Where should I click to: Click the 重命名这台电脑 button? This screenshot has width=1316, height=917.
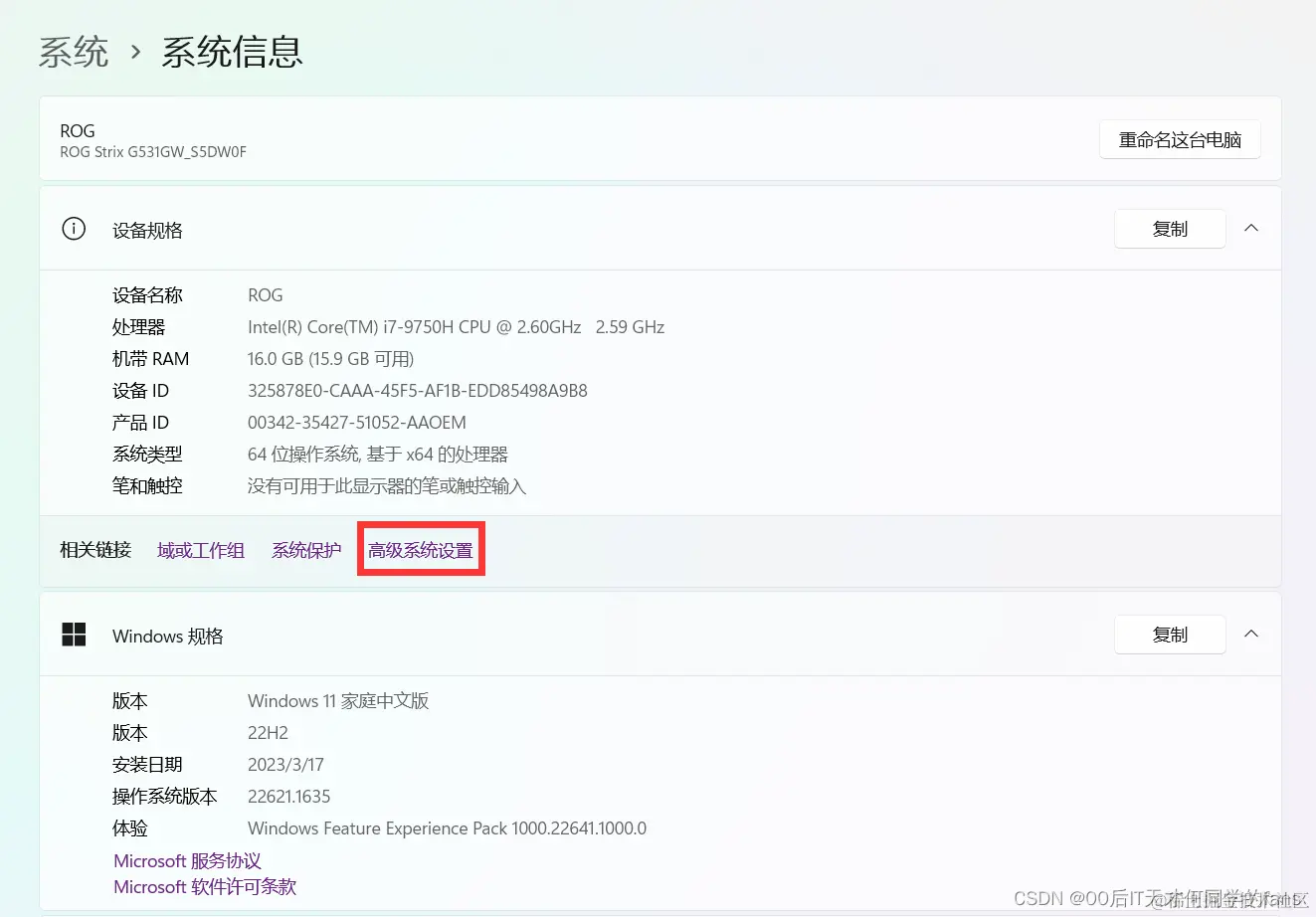click(1180, 140)
